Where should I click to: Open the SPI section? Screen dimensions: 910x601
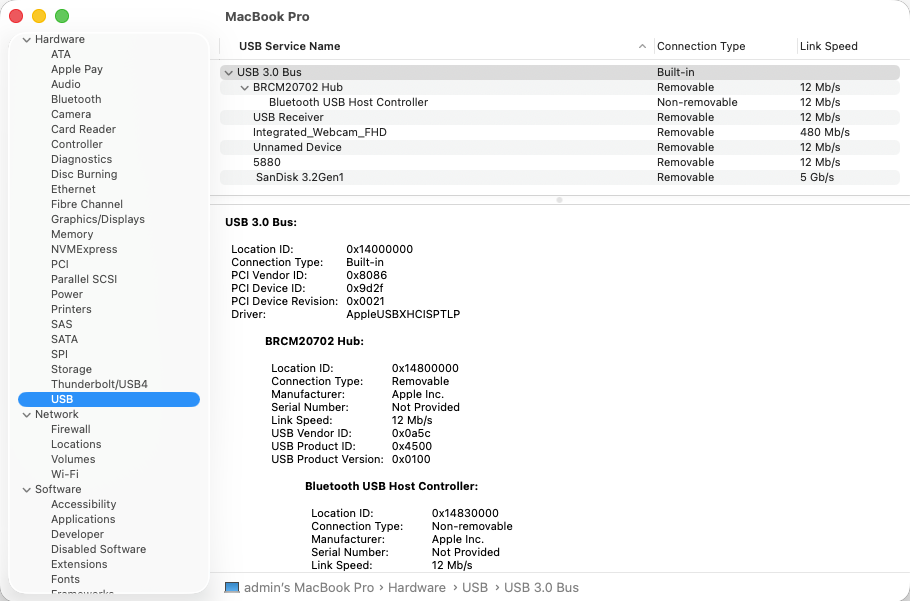click(59, 354)
